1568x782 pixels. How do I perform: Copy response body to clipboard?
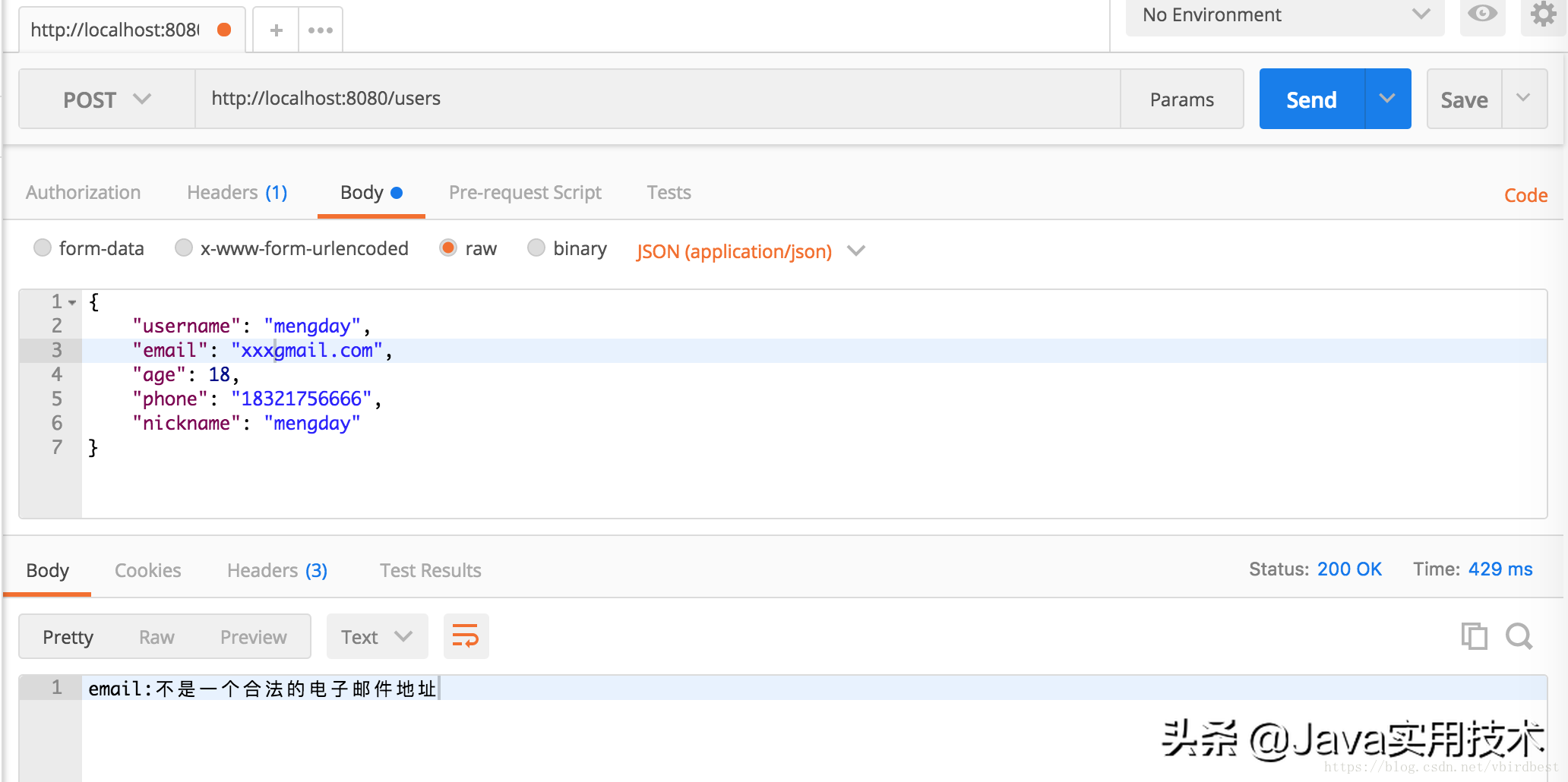(1474, 636)
